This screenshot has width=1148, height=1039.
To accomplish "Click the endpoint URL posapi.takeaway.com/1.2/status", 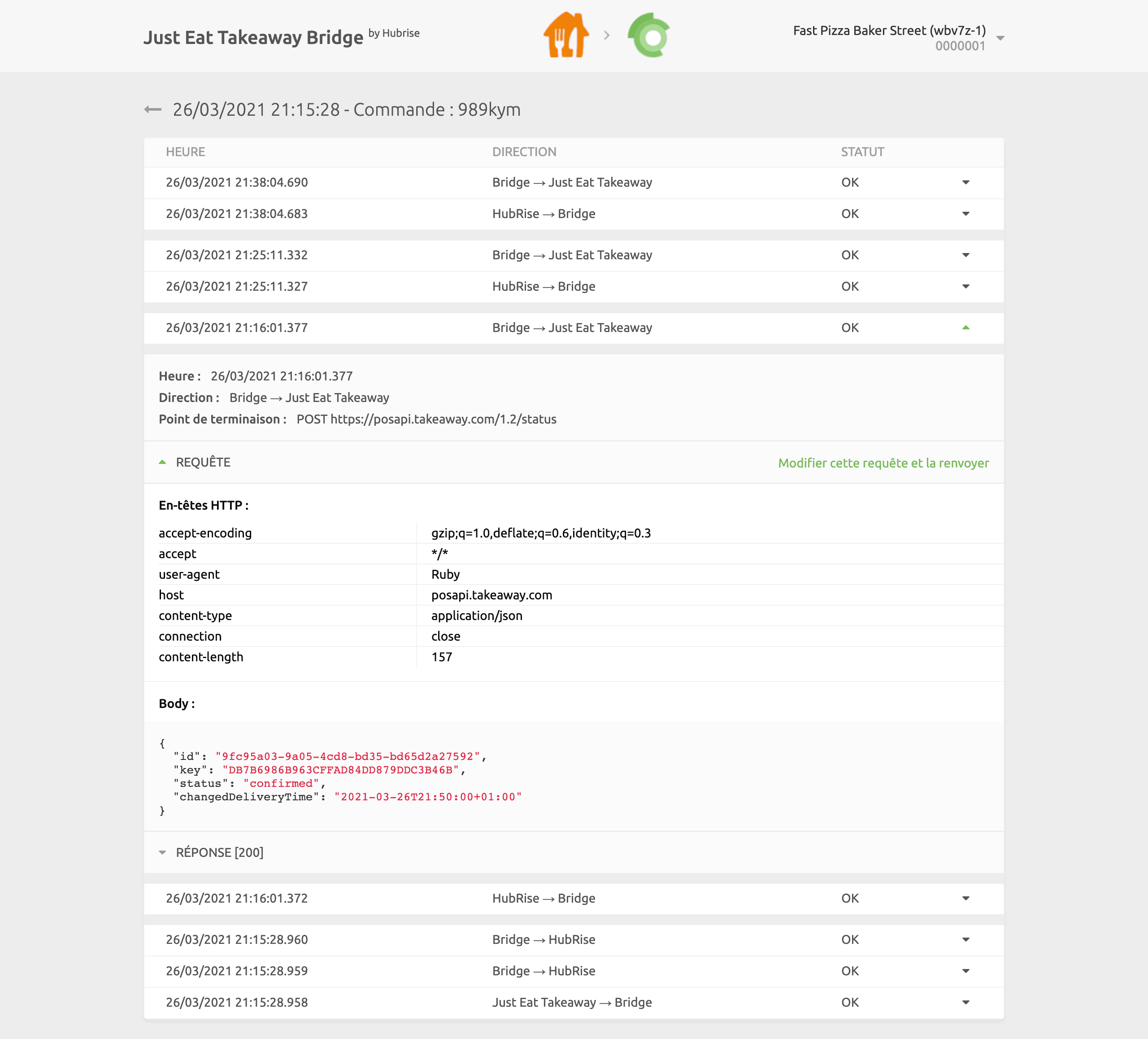I will 443,419.
